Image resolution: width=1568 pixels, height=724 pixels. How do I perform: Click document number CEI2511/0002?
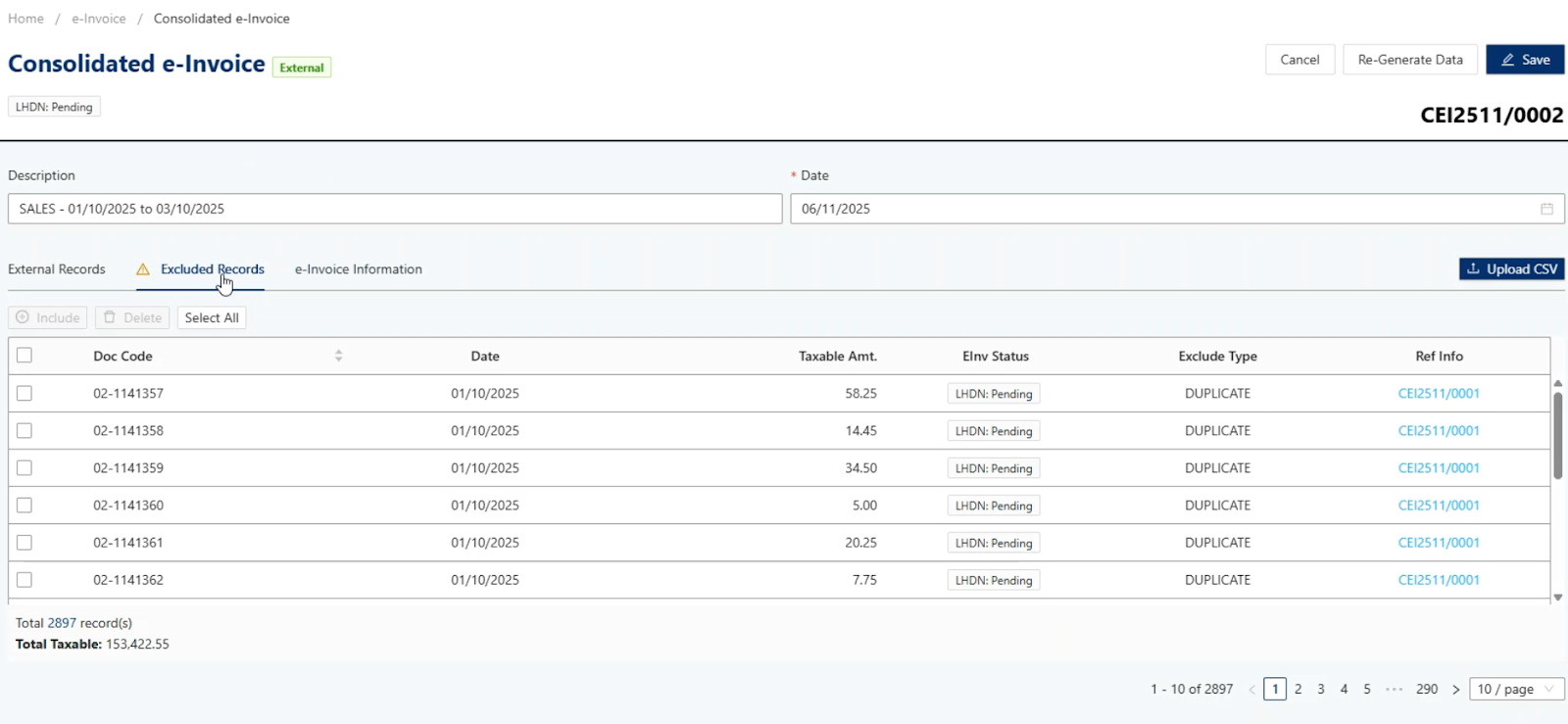click(1492, 115)
